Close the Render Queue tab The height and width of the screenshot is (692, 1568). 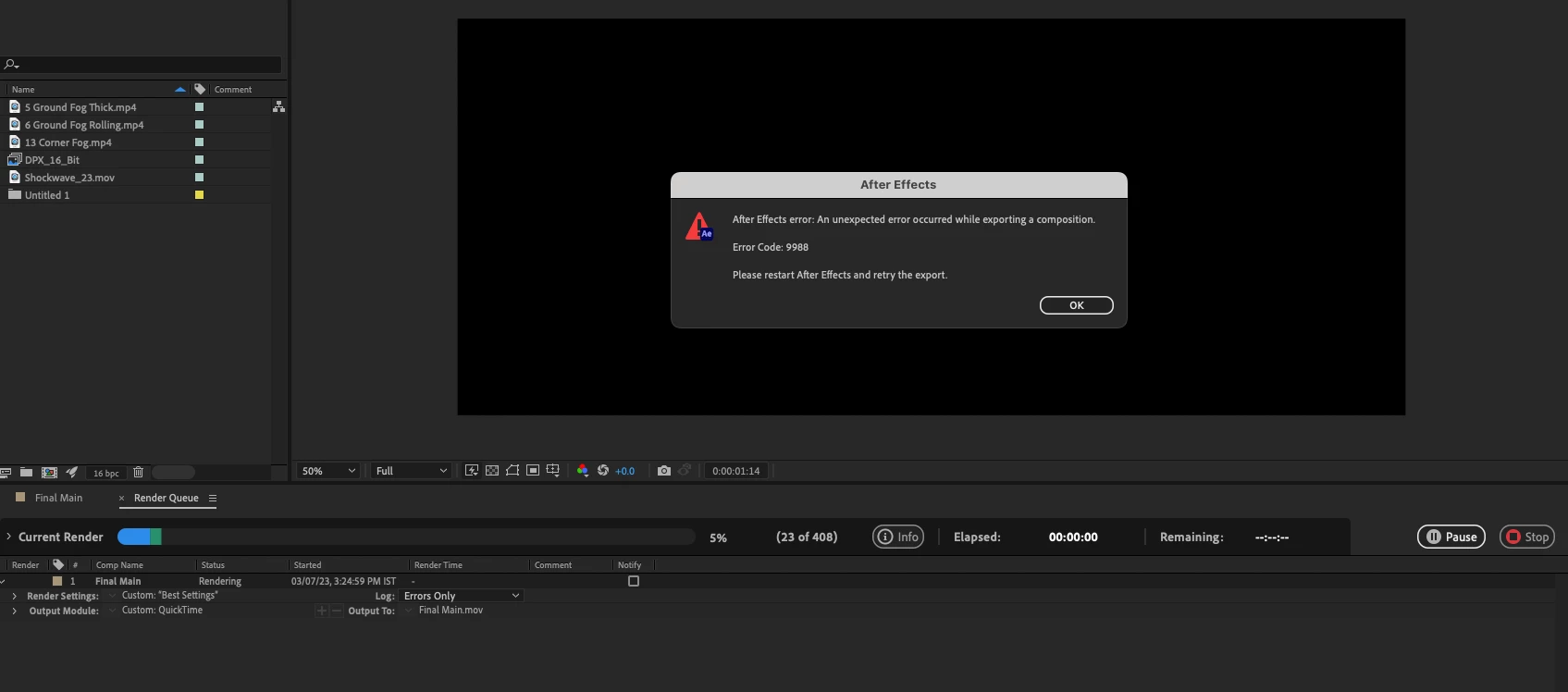(121, 498)
